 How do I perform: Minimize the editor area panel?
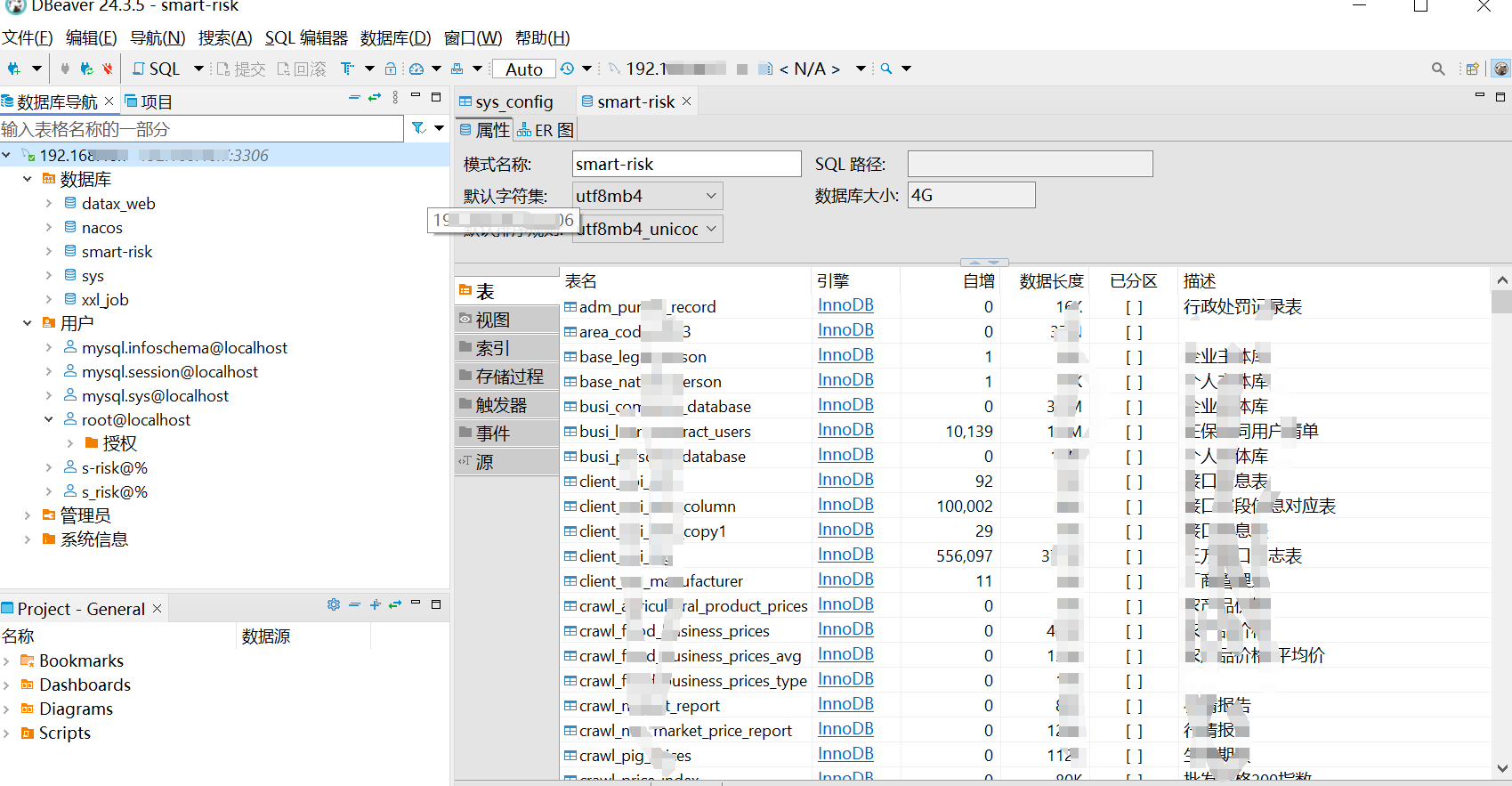click(x=1480, y=96)
